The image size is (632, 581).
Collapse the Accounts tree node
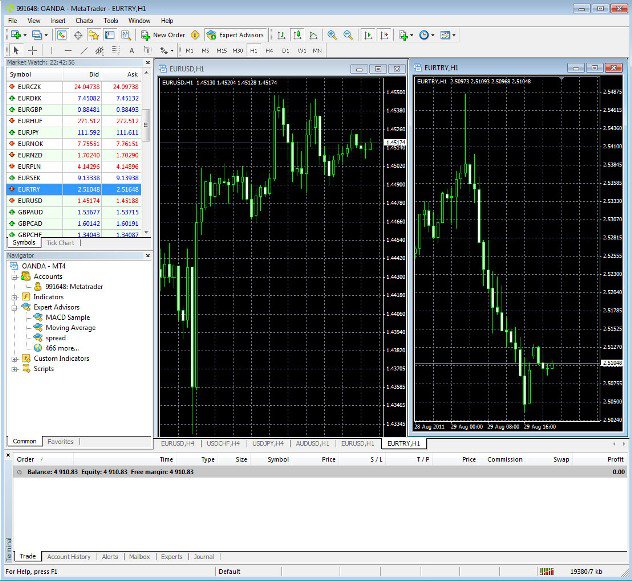click(x=15, y=277)
